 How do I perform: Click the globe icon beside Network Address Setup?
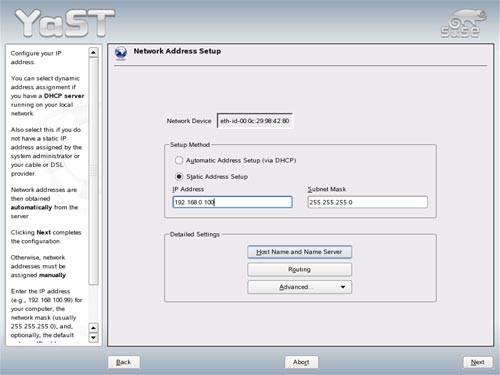(x=121, y=53)
